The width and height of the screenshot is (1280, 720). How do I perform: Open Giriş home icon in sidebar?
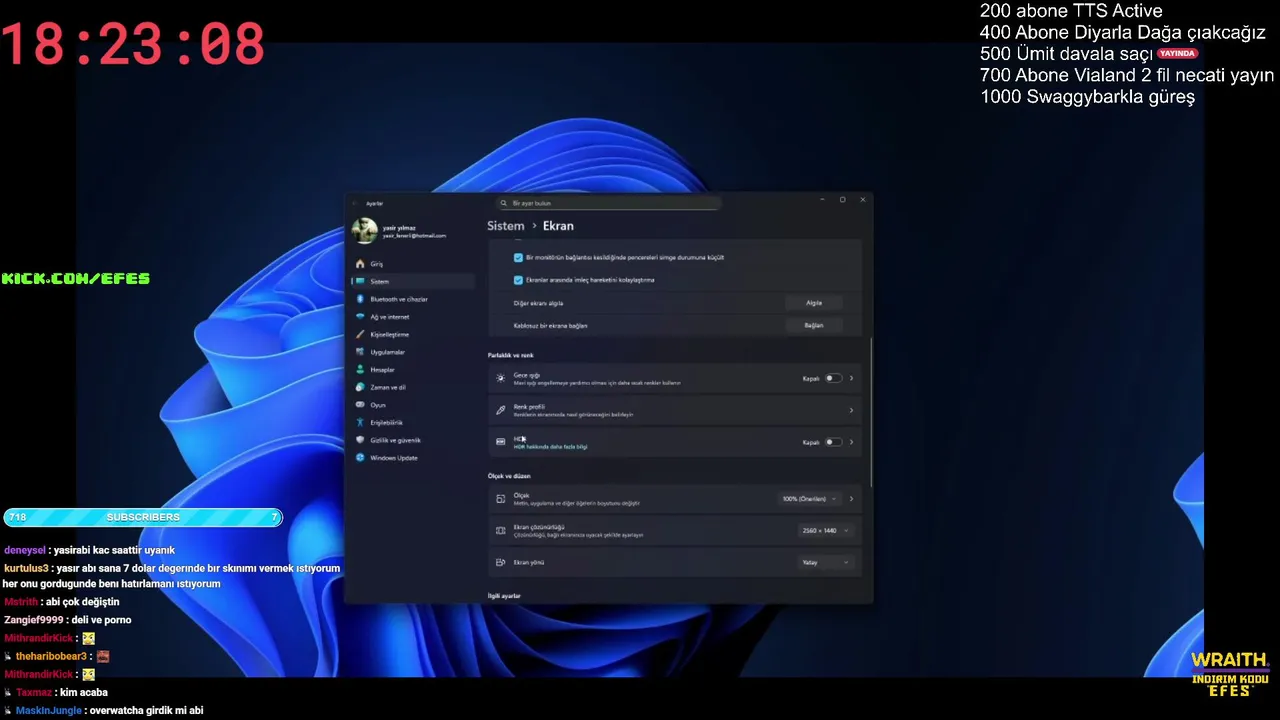click(x=360, y=264)
